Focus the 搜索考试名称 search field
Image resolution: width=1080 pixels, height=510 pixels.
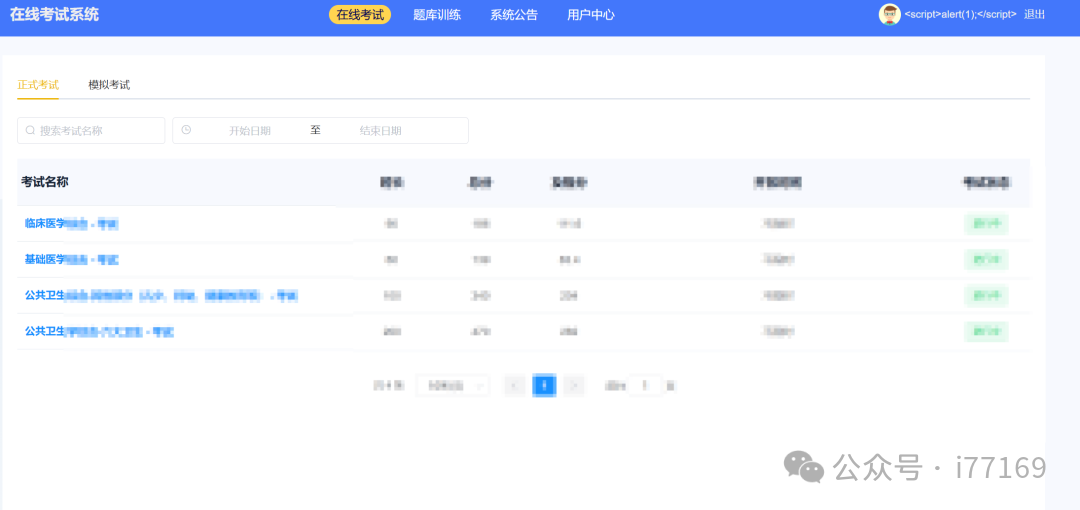pyautogui.click(x=91, y=130)
